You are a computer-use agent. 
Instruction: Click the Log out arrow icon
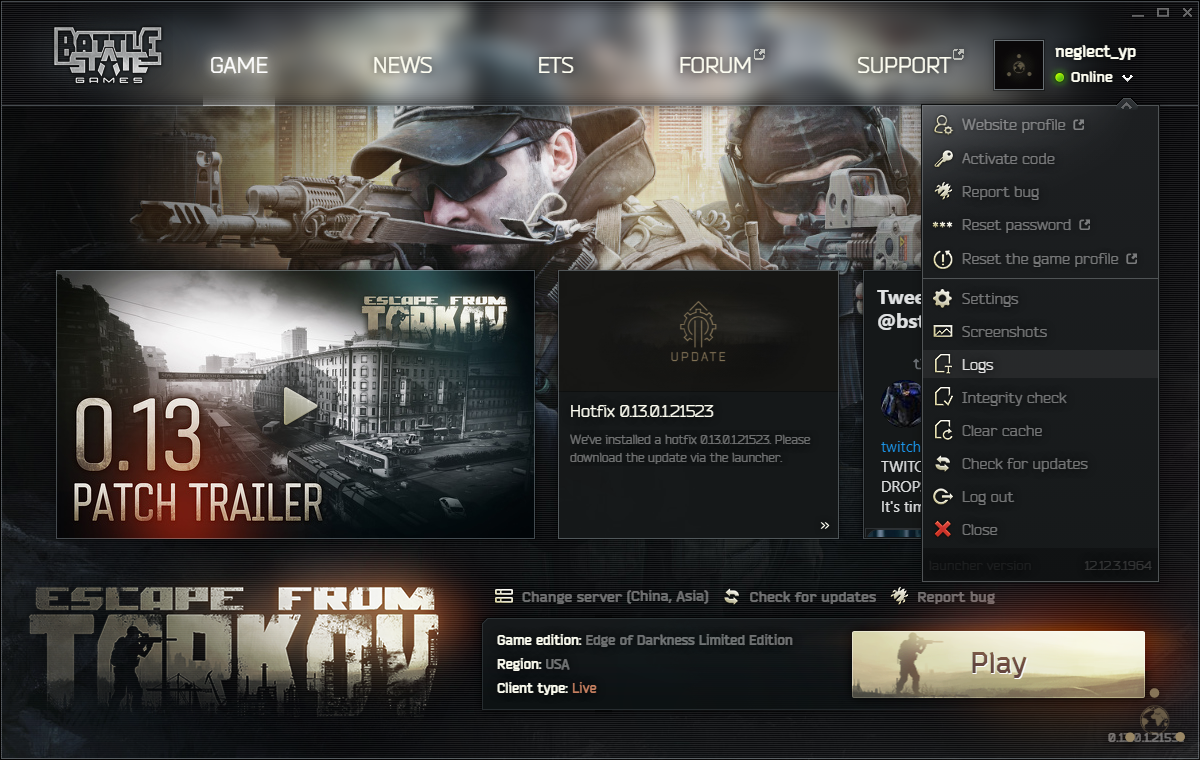[943, 496]
